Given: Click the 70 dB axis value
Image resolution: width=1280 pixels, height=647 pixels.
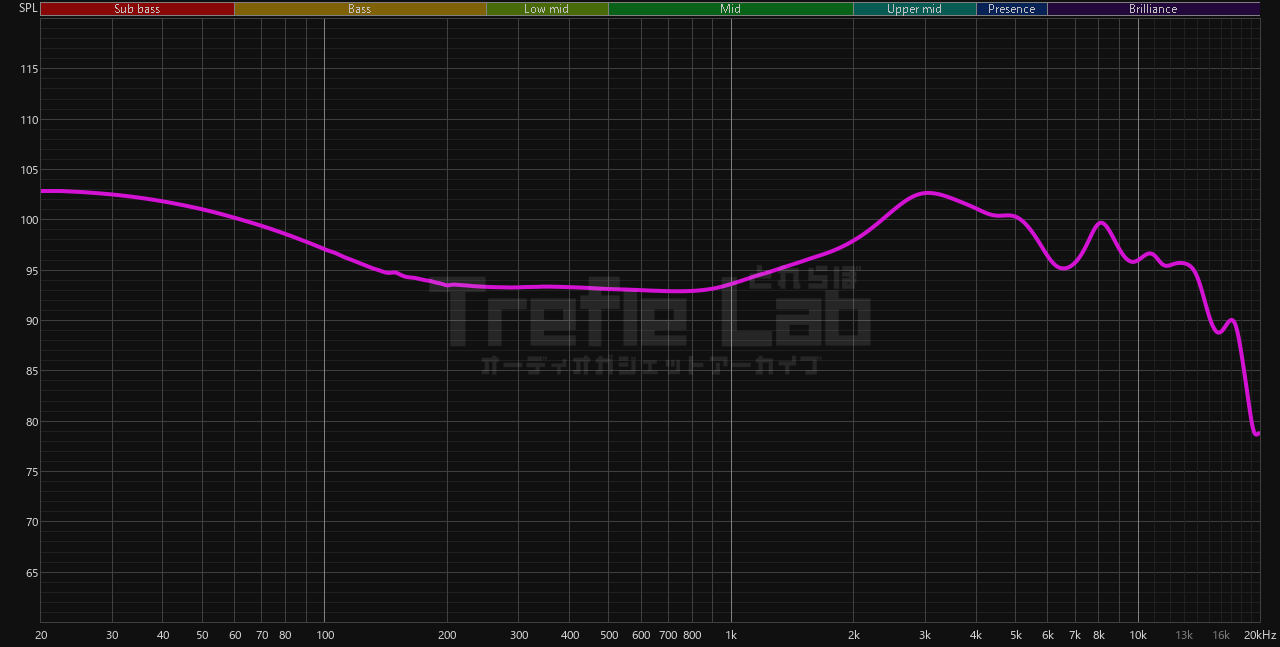Looking at the screenshot, I should pyautogui.click(x=32, y=522).
